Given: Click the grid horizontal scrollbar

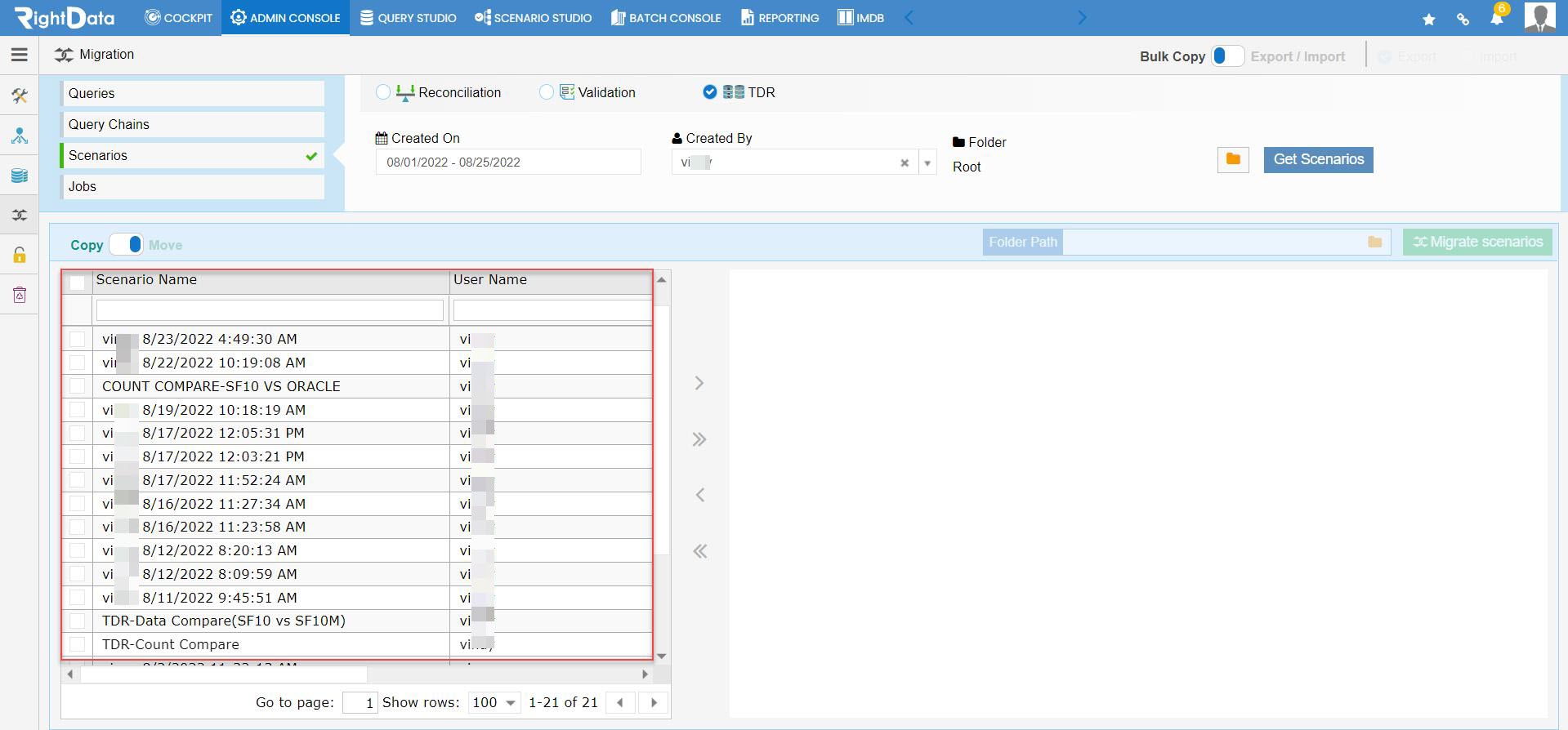Looking at the screenshot, I should [224, 674].
